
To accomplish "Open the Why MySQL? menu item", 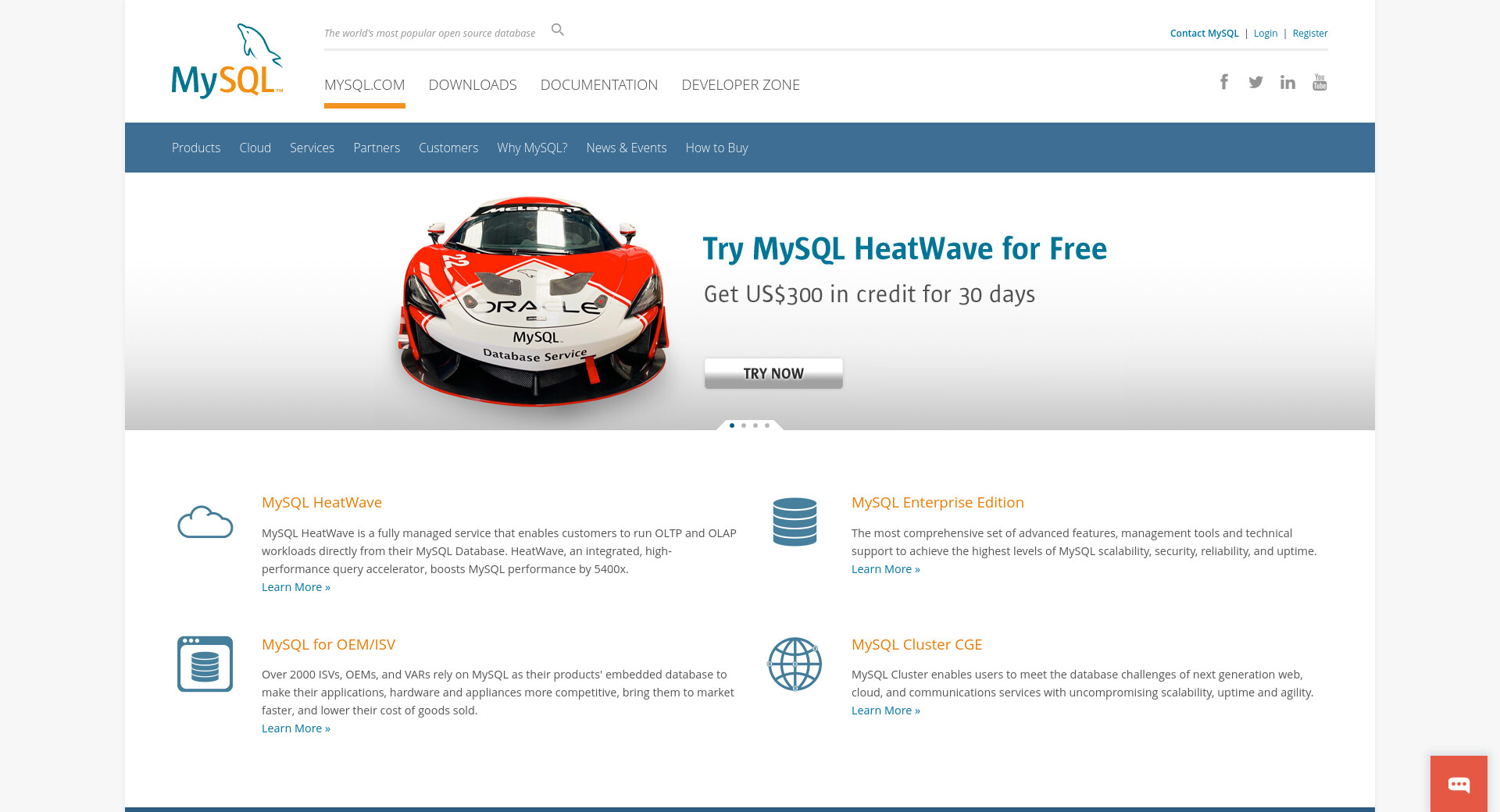I will coord(532,148).
